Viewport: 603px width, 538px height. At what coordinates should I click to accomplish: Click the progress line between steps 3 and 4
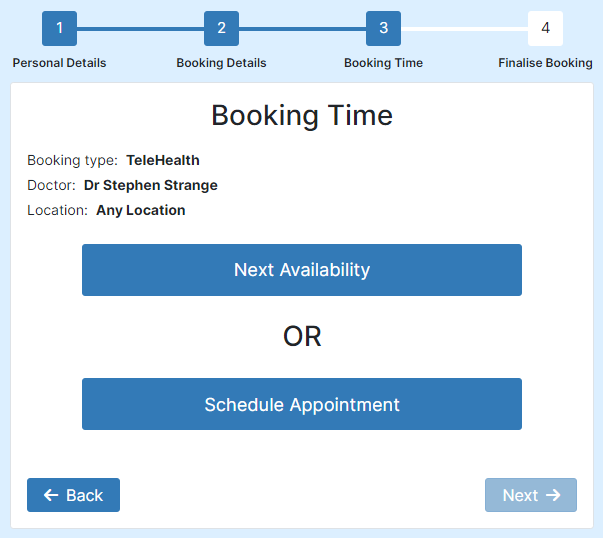(x=465, y=29)
